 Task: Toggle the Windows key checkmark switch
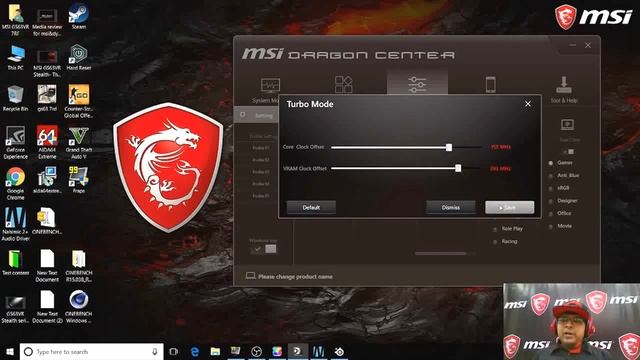[263, 249]
